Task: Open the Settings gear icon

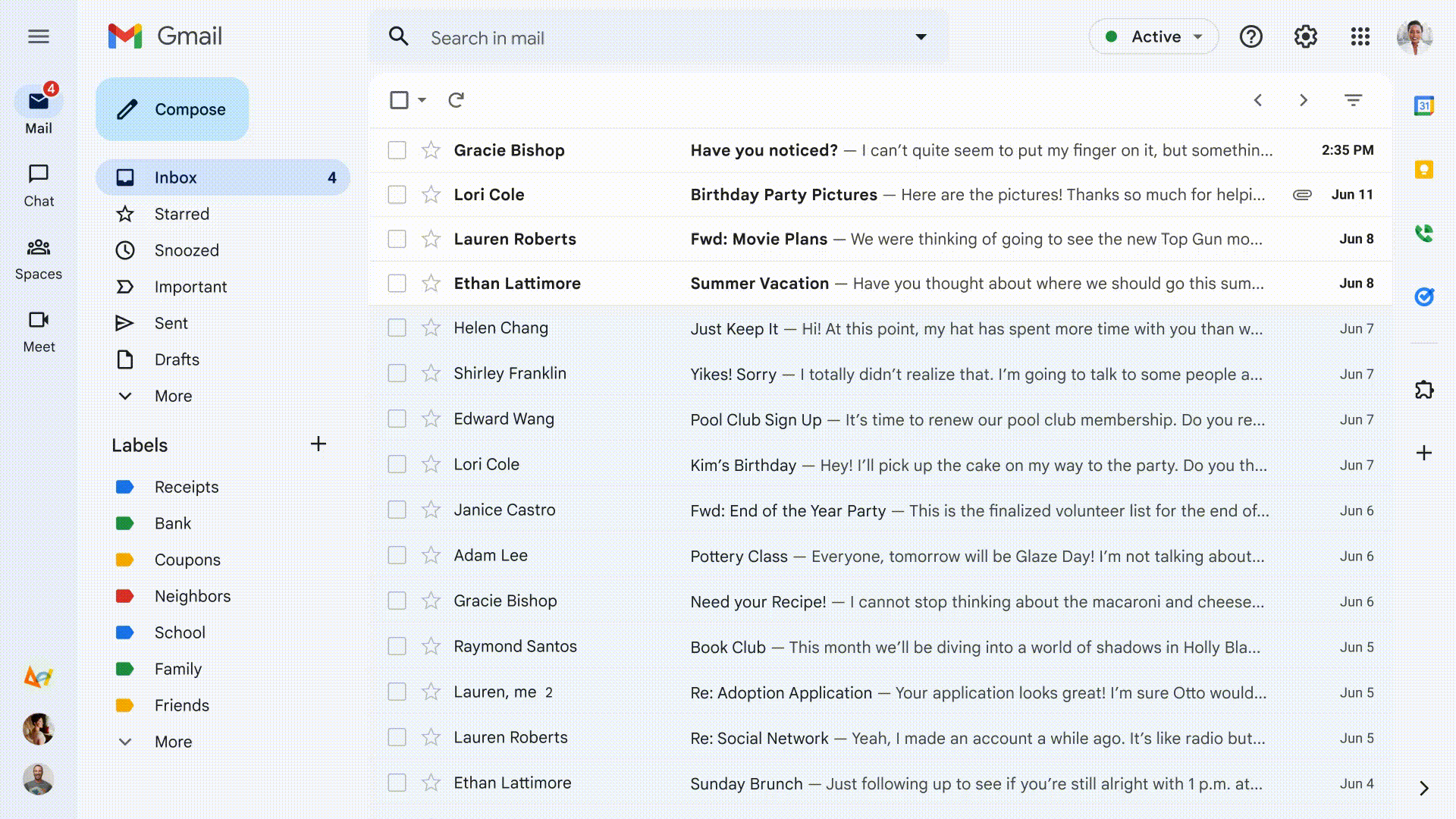Action: pyautogui.click(x=1305, y=36)
